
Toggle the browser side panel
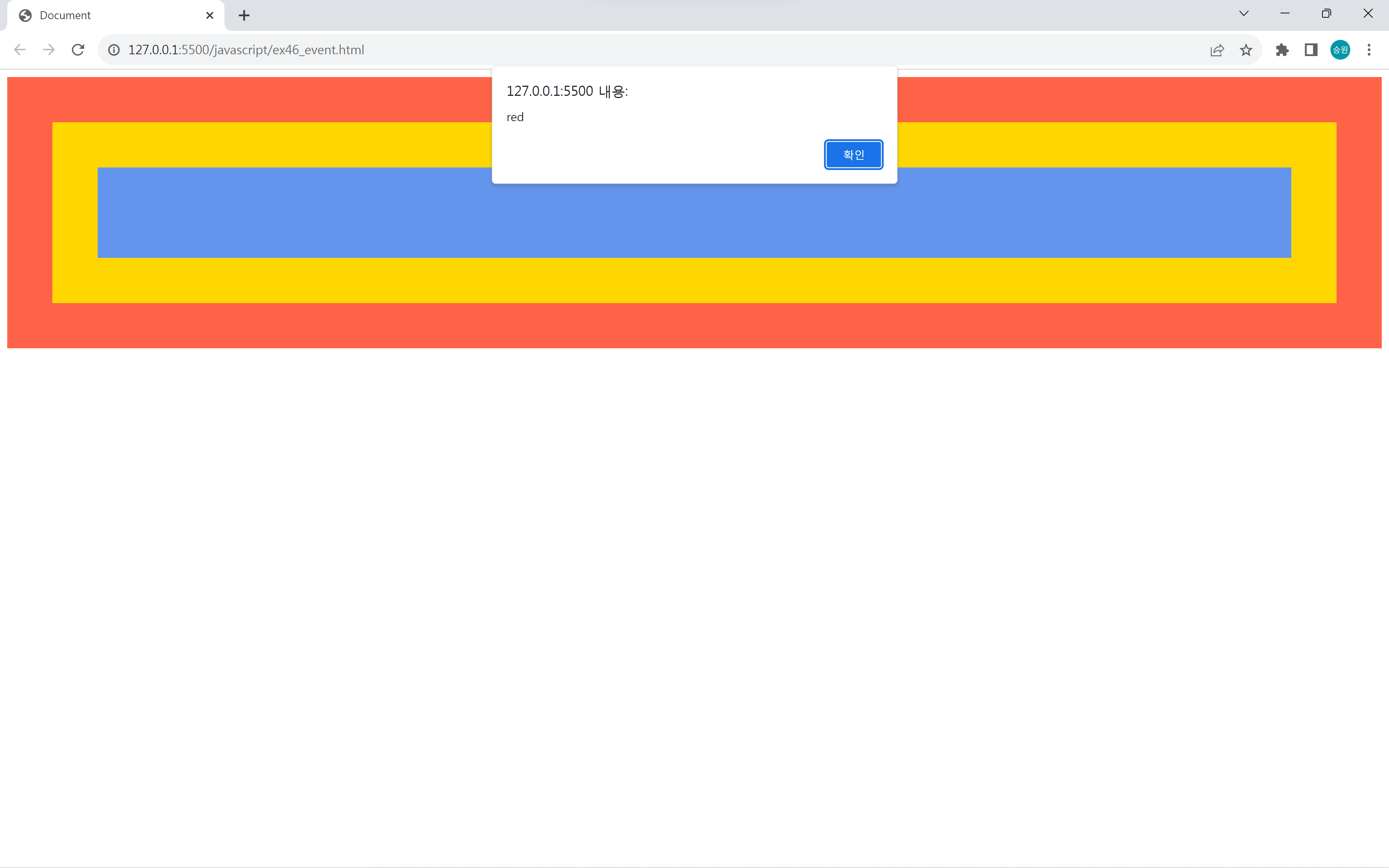[1311, 50]
